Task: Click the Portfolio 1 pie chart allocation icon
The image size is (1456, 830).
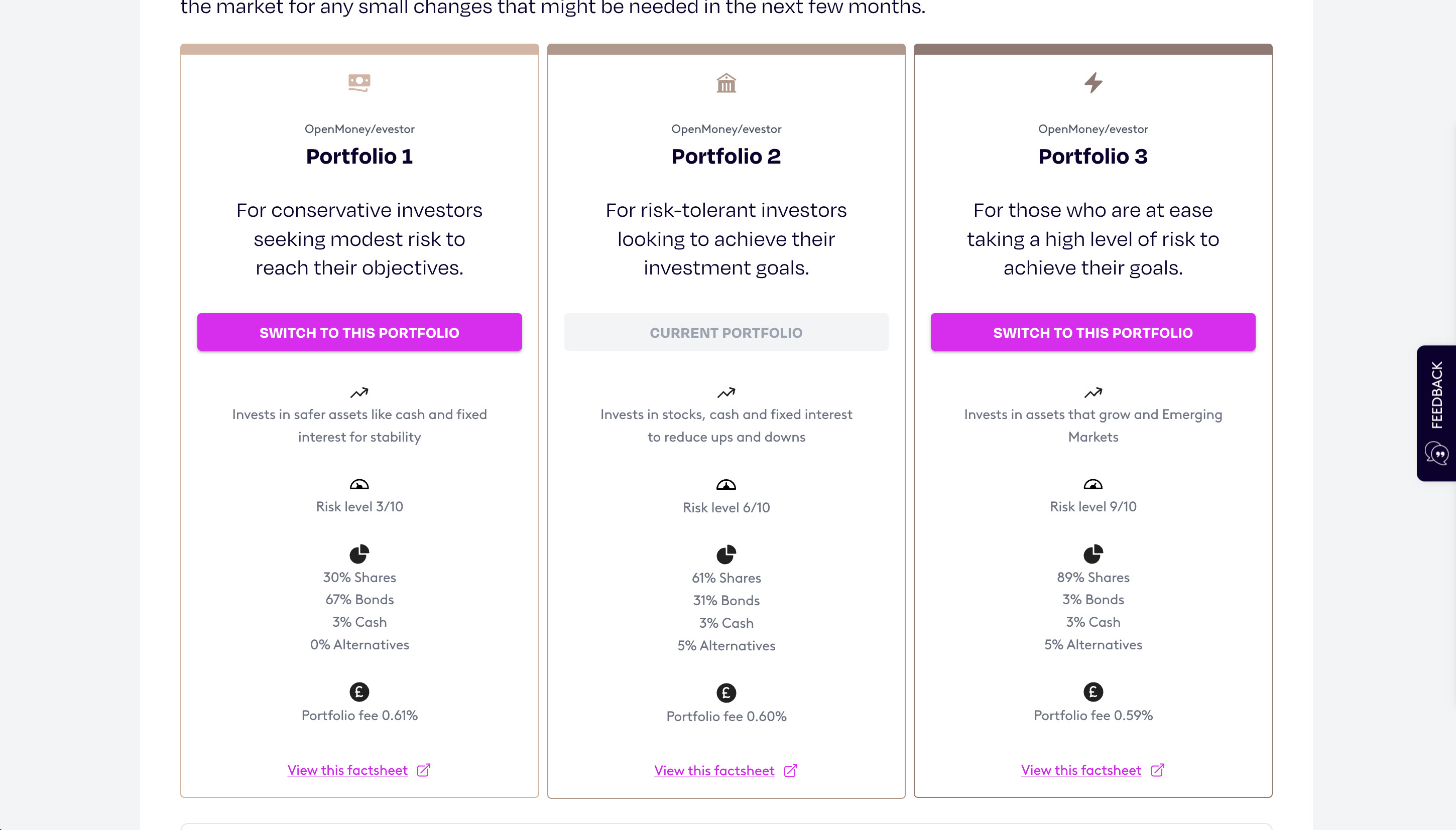Action: tap(359, 554)
